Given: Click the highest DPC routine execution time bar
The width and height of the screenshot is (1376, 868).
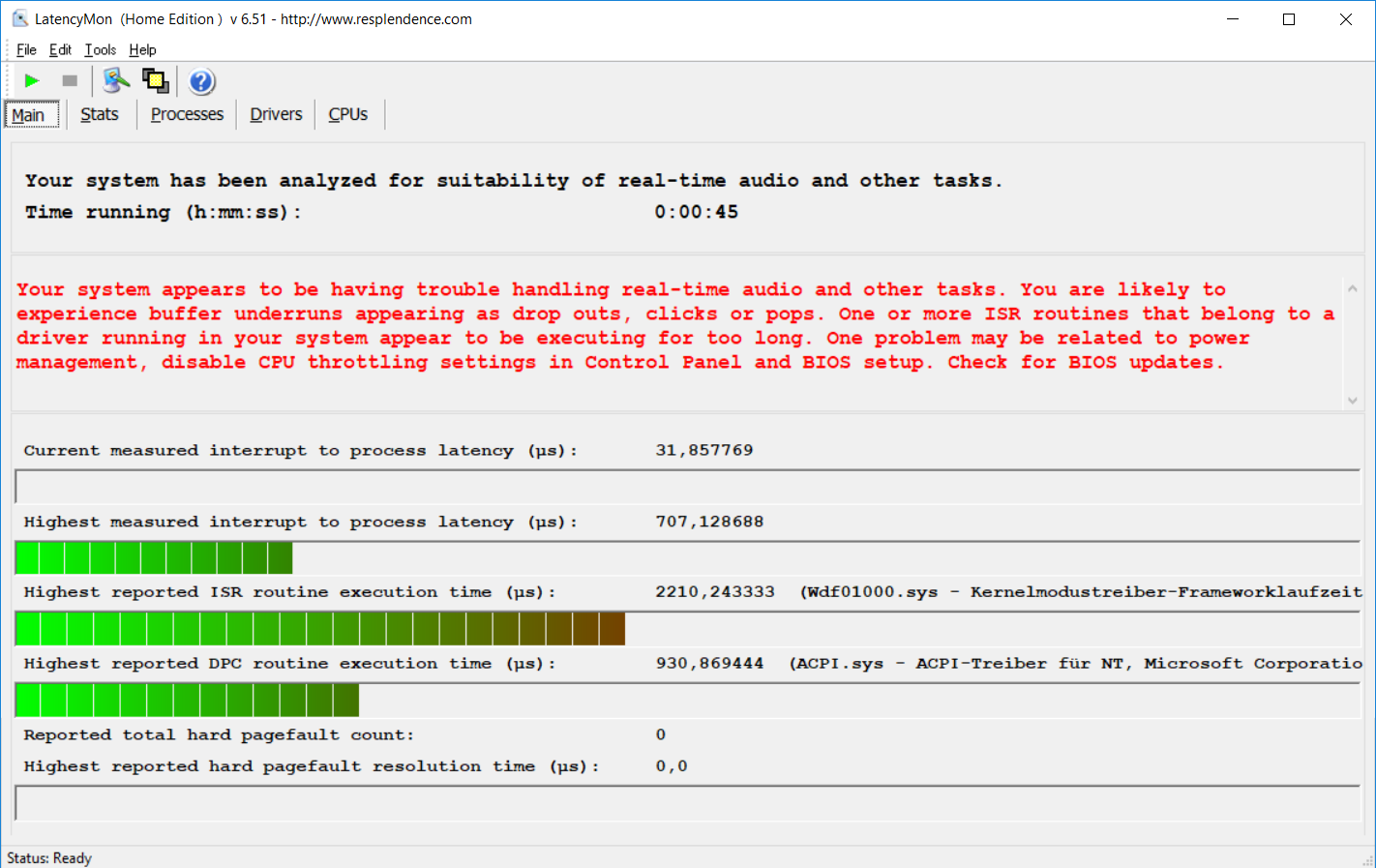Looking at the screenshot, I should pos(187,701).
